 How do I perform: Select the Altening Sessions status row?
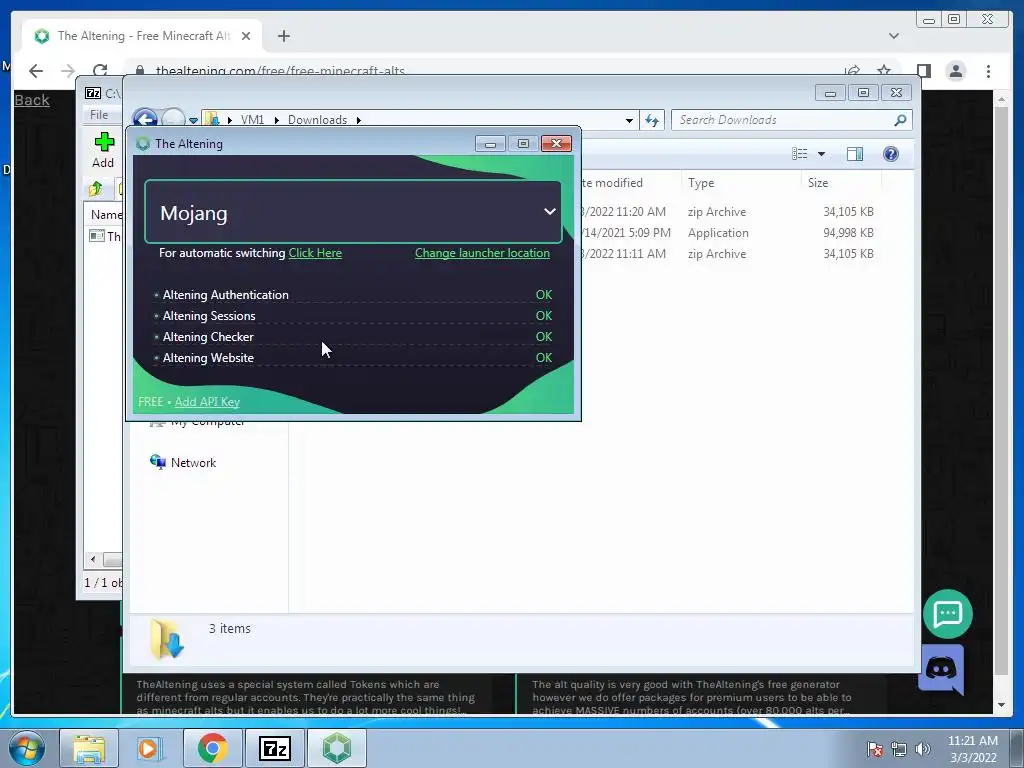tap(353, 315)
